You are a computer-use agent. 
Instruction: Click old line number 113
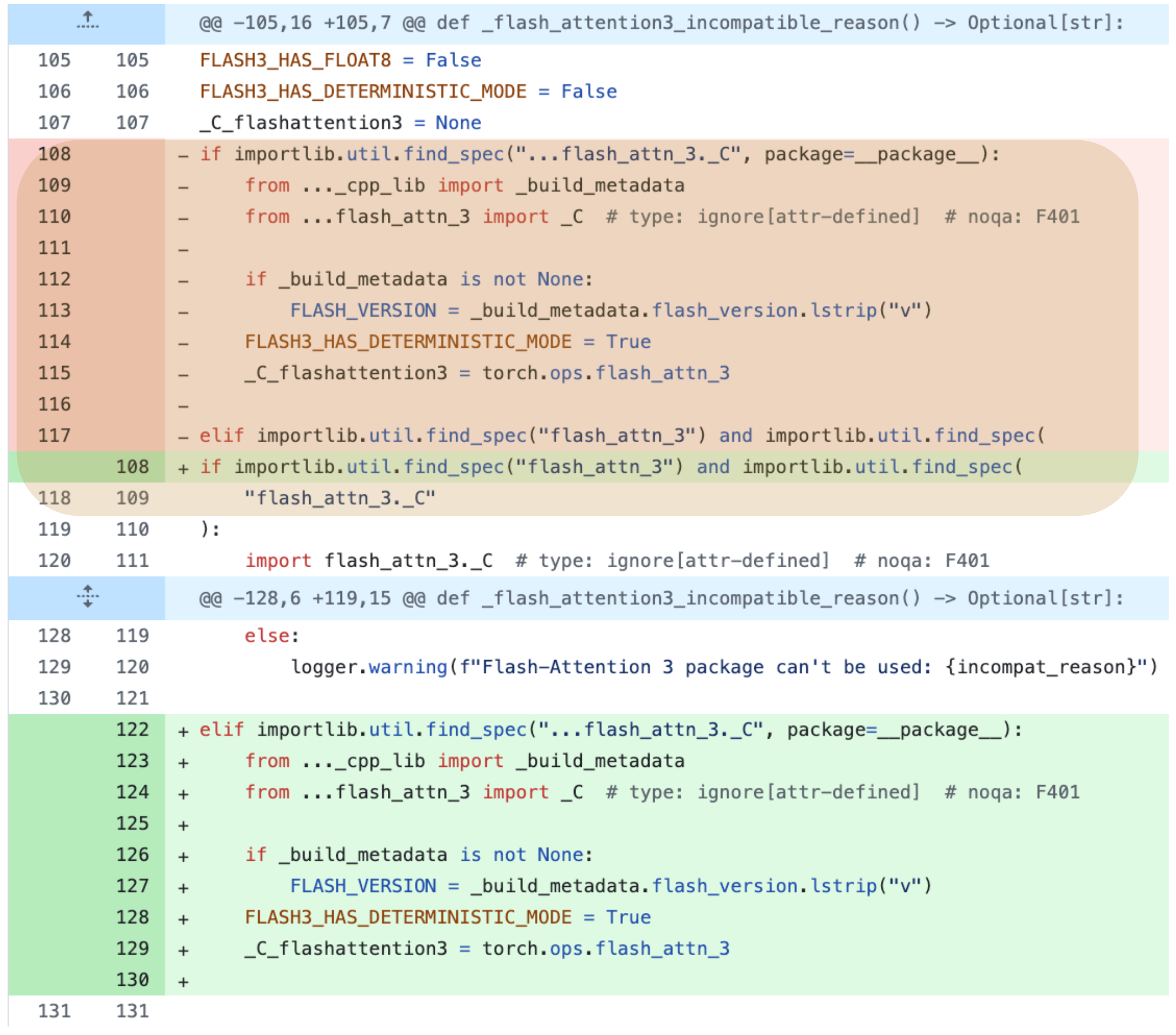[x=54, y=310]
